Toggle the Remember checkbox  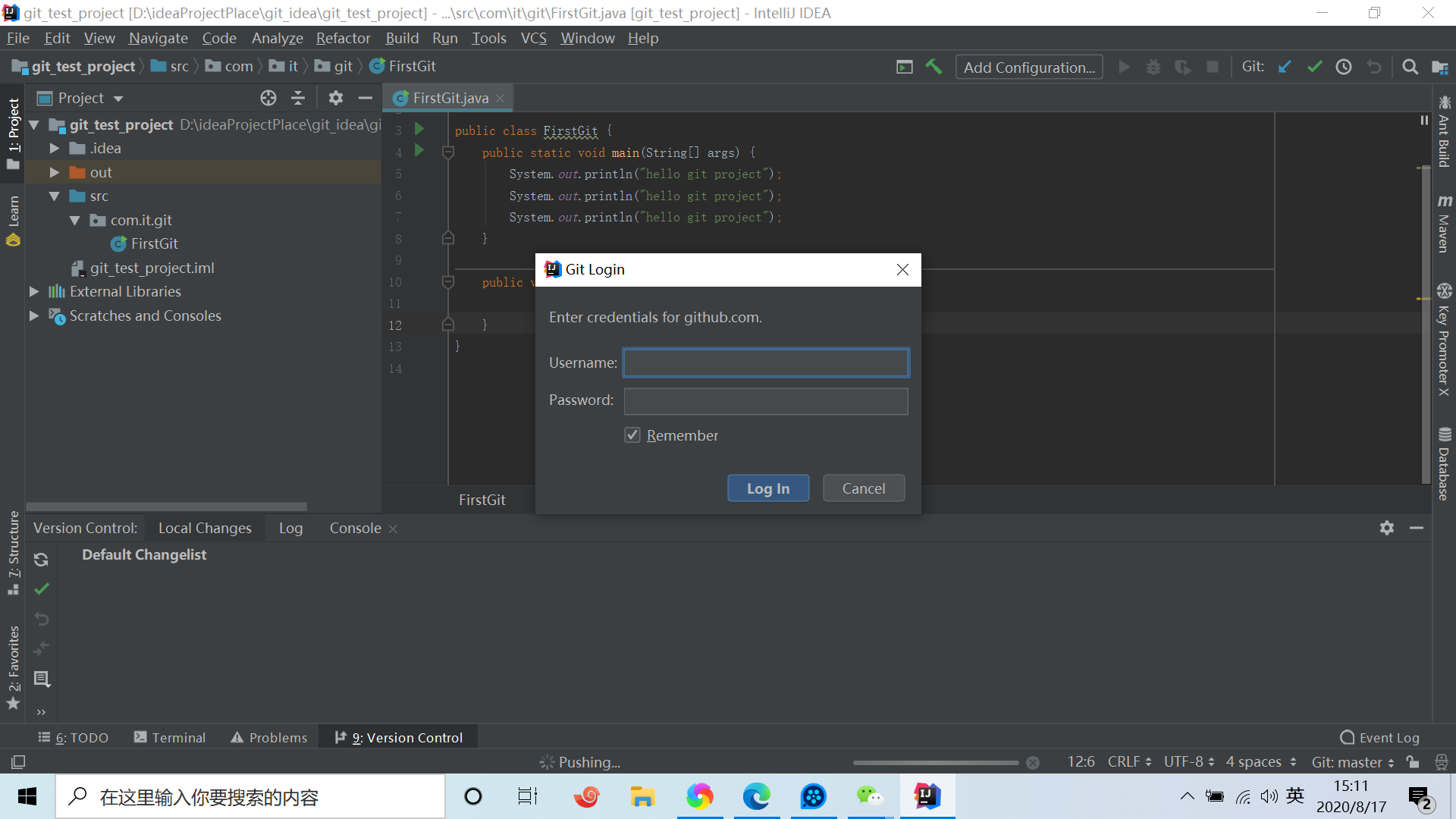pos(632,435)
